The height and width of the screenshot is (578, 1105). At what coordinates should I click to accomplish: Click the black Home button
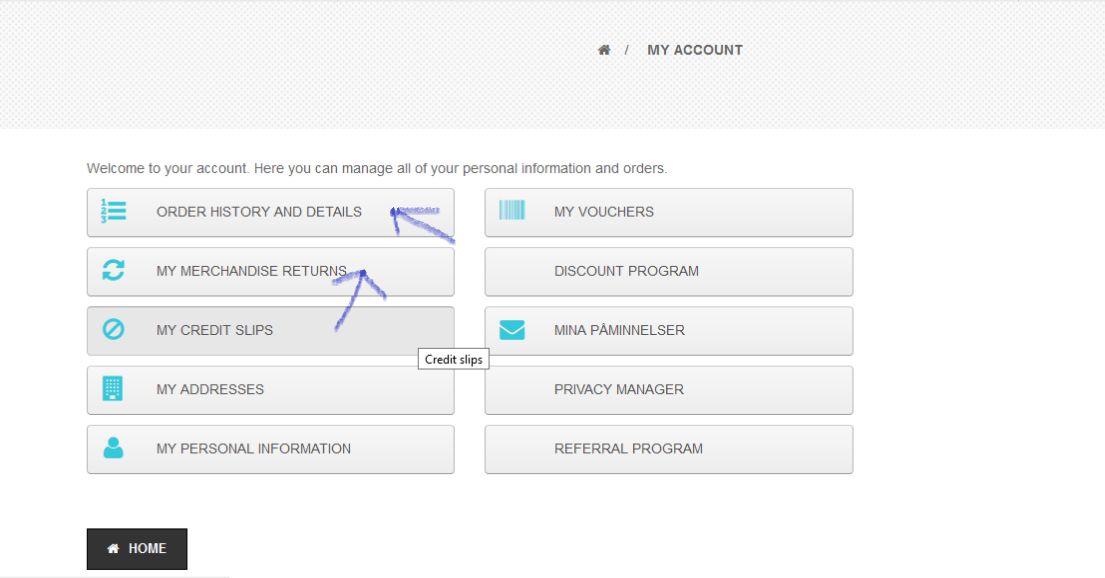(137, 549)
